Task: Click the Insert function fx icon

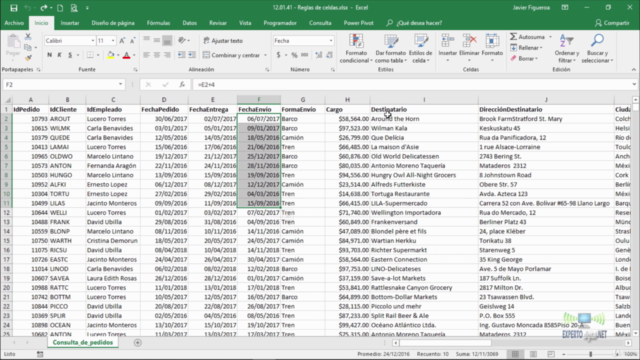Action: point(182,84)
